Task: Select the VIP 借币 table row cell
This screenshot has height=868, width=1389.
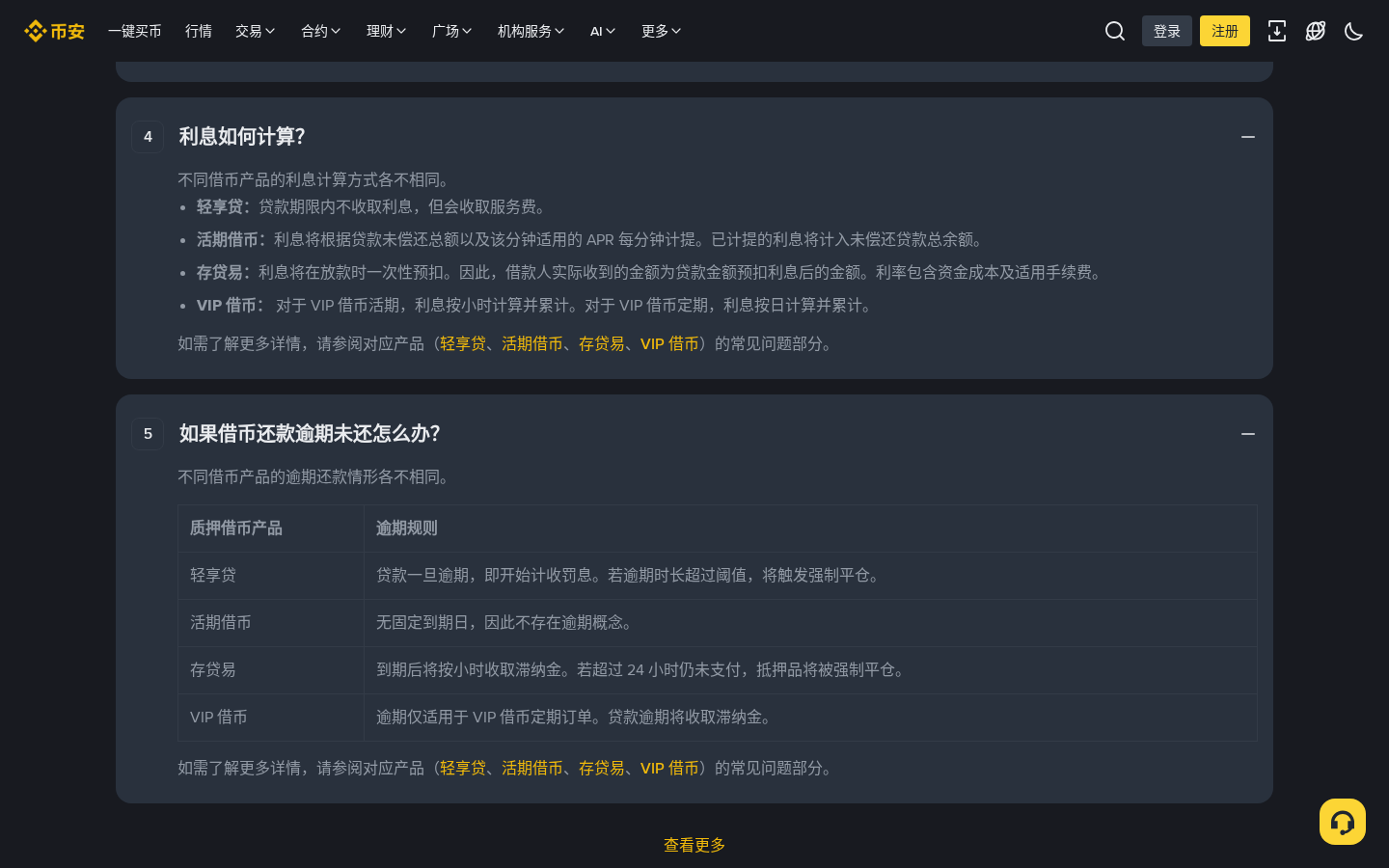Action: (x=271, y=718)
